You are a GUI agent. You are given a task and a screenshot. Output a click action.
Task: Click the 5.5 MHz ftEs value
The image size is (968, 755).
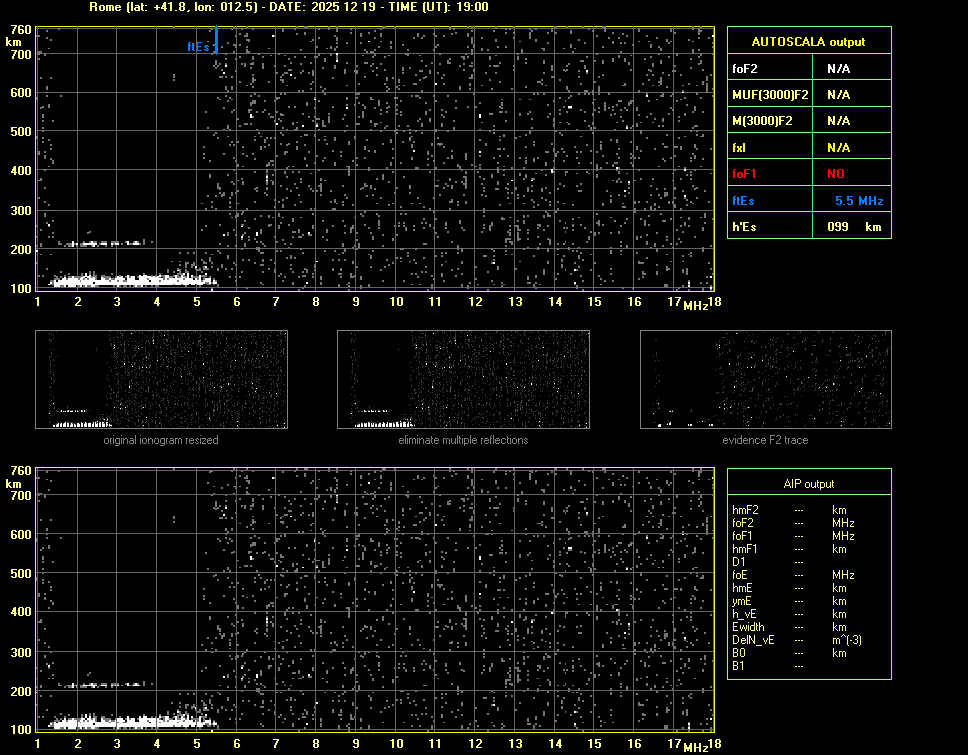point(858,201)
